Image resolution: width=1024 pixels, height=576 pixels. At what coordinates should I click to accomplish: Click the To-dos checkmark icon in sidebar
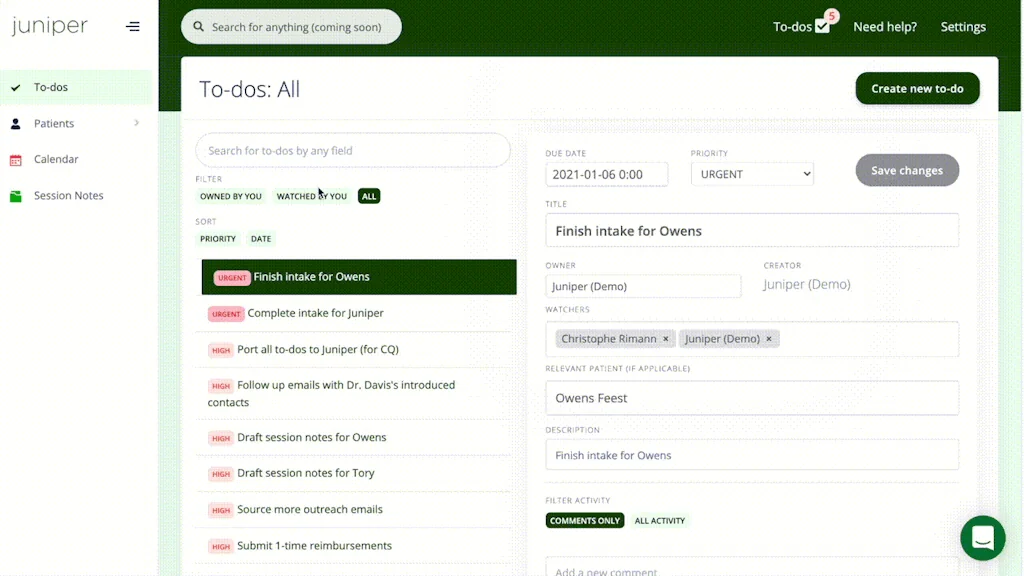pyautogui.click(x=15, y=88)
